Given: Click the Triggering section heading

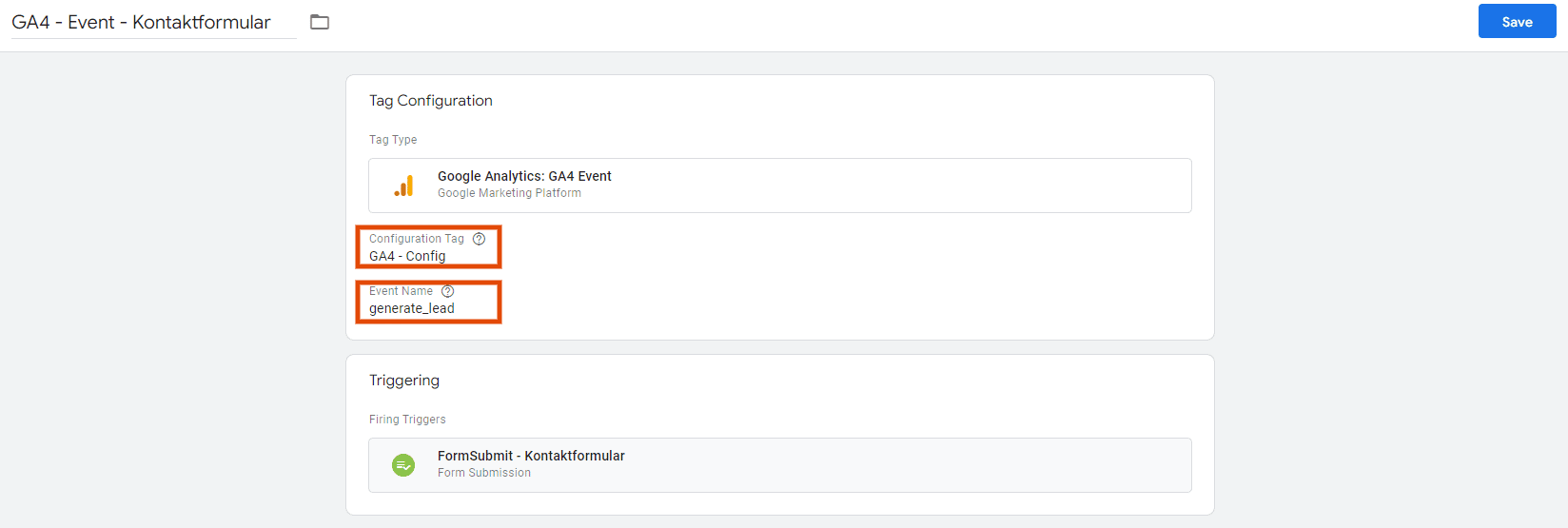Looking at the screenshot, I should (404, 381).
